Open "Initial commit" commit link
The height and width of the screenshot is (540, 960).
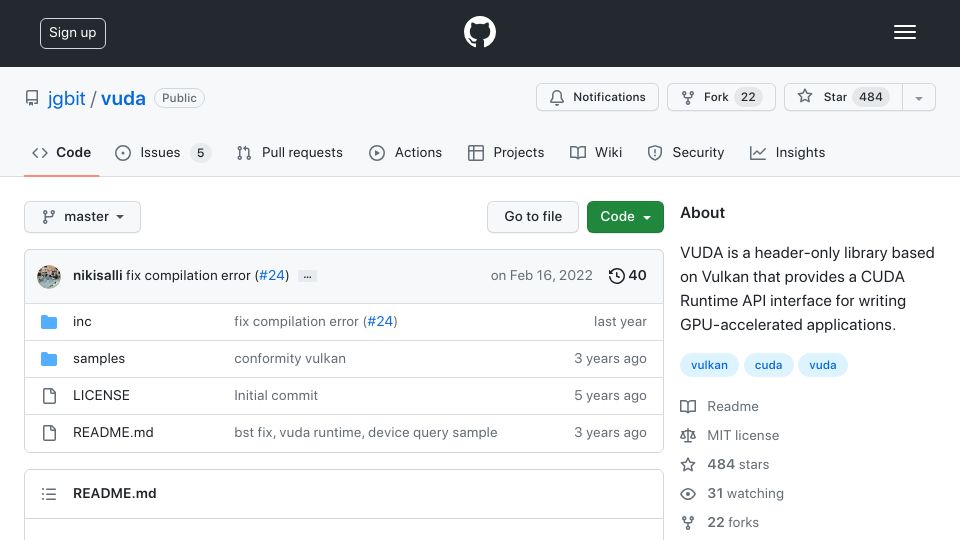click(x=276, y=396)
